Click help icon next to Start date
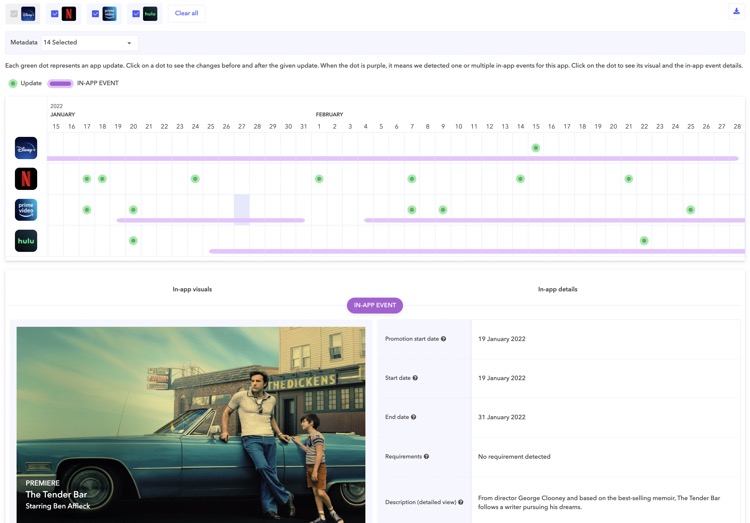This screenshot has height=523, width=750. coord(415,378)
